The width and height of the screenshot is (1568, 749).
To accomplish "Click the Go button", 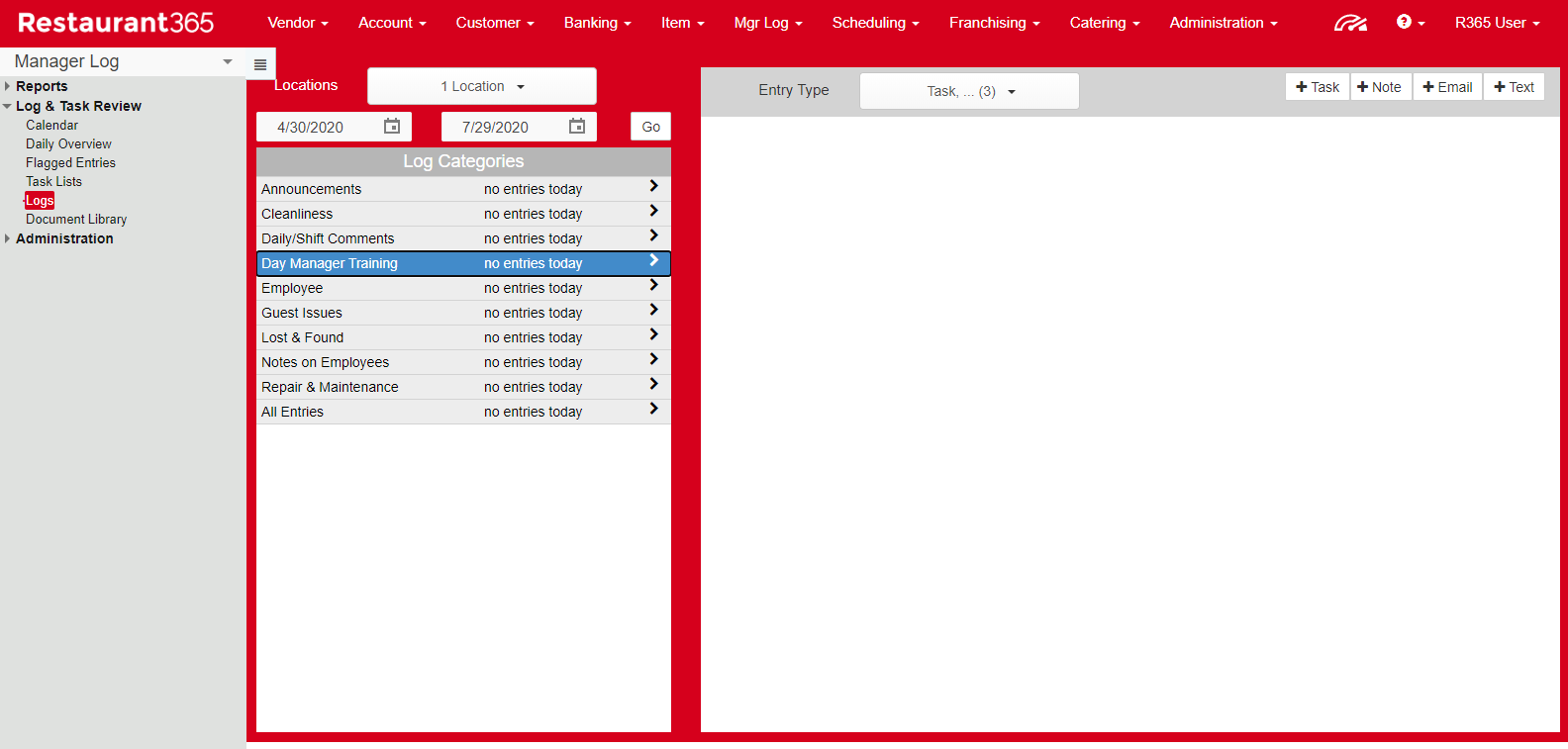I will tap(651, 127).
